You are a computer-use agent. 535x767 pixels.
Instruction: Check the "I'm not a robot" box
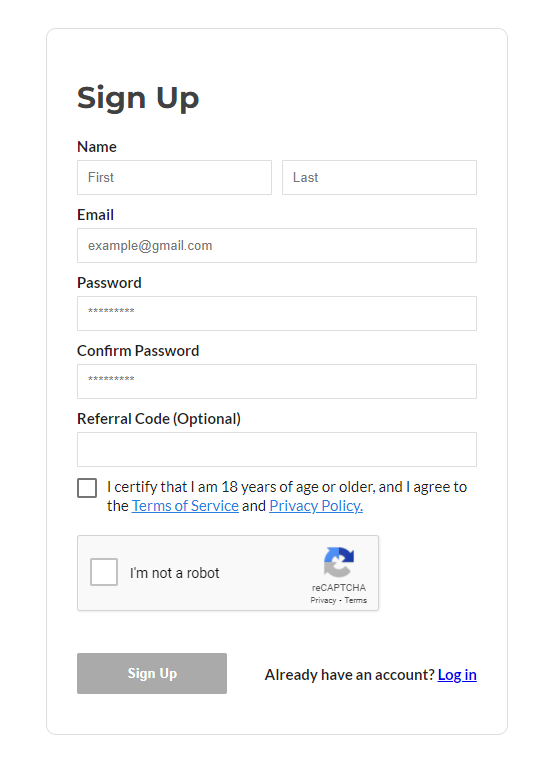click(104, 572)
